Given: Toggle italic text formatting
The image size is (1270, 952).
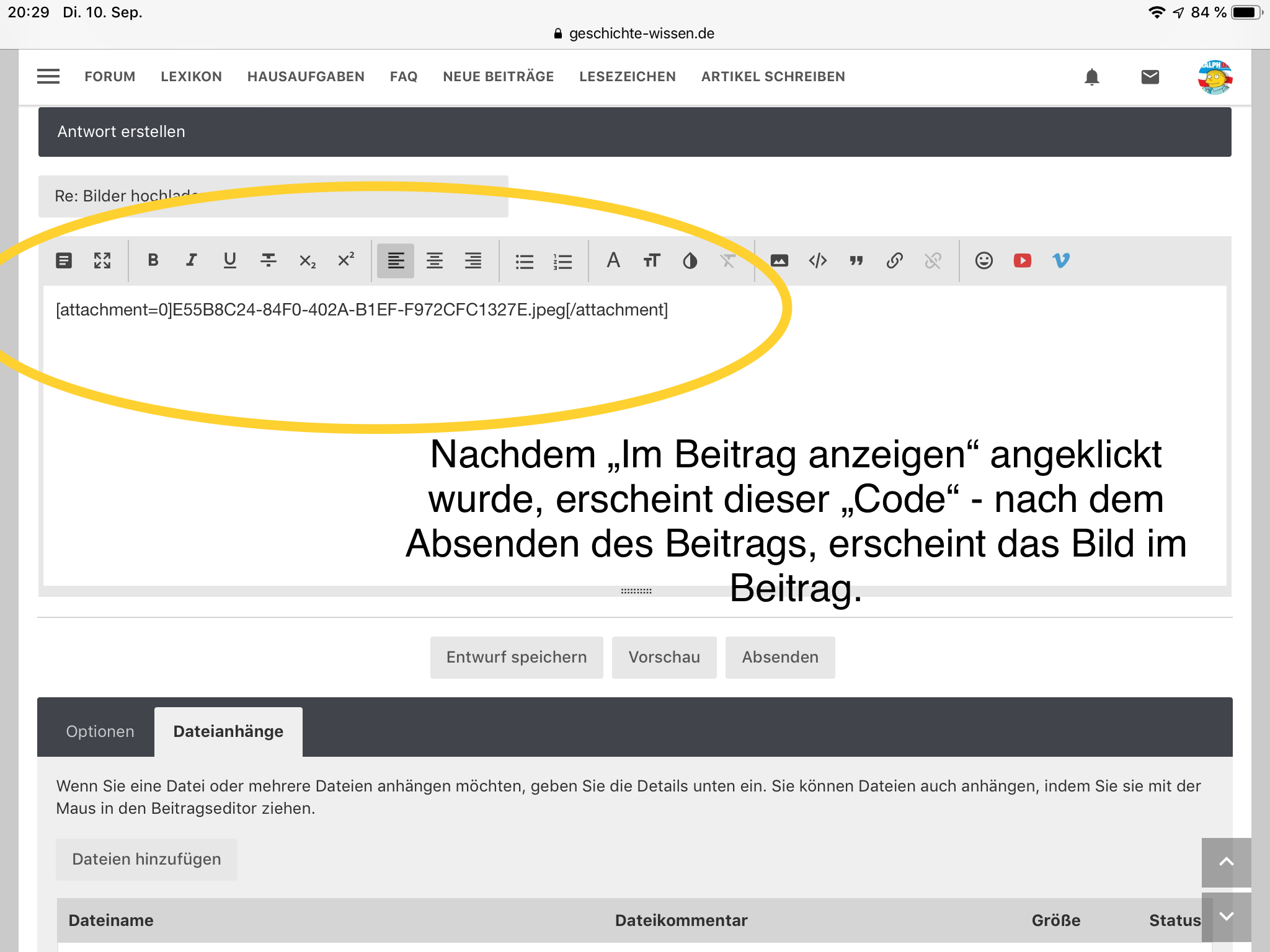Looking at the screenshot, I should click(191, 260).
